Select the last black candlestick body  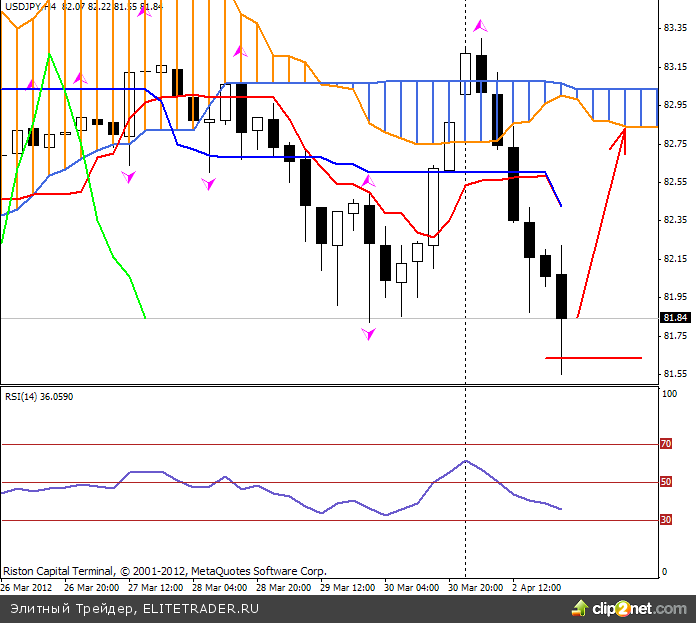pyautogui.click(x=562, y=296)
